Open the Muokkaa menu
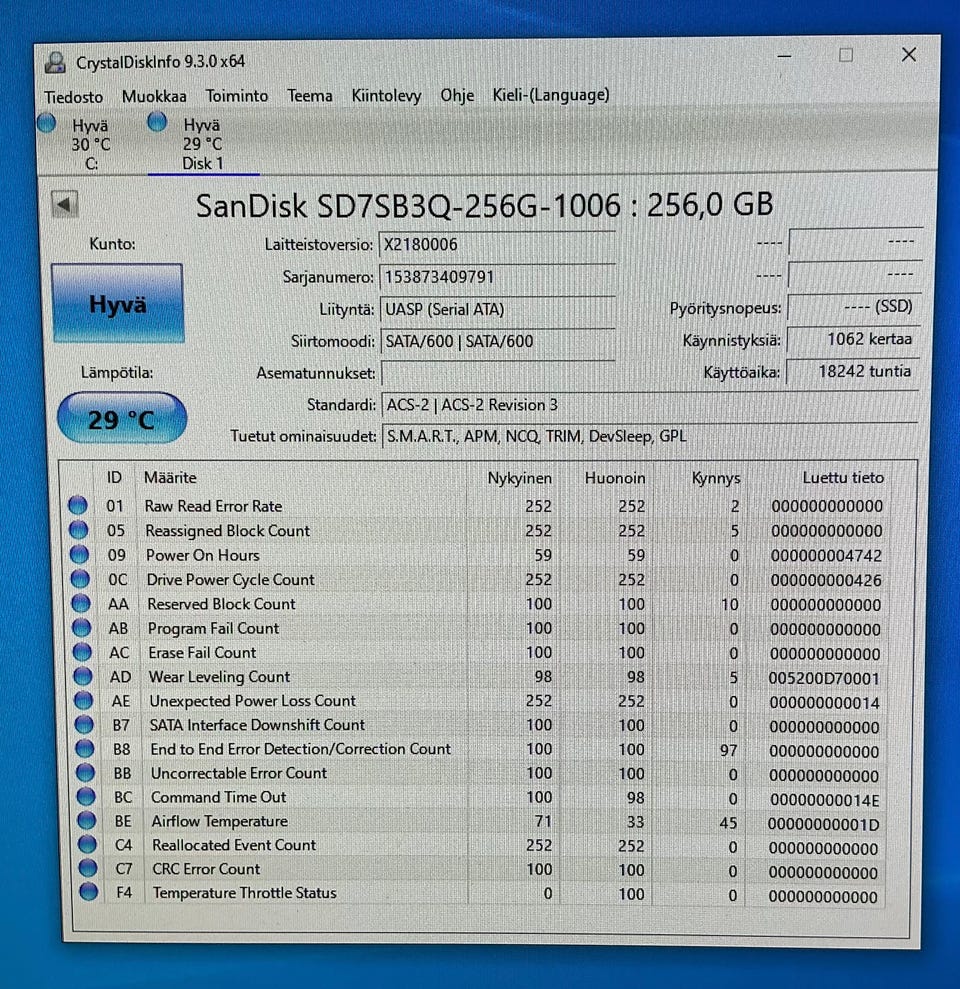 click(x=154, y=97)
